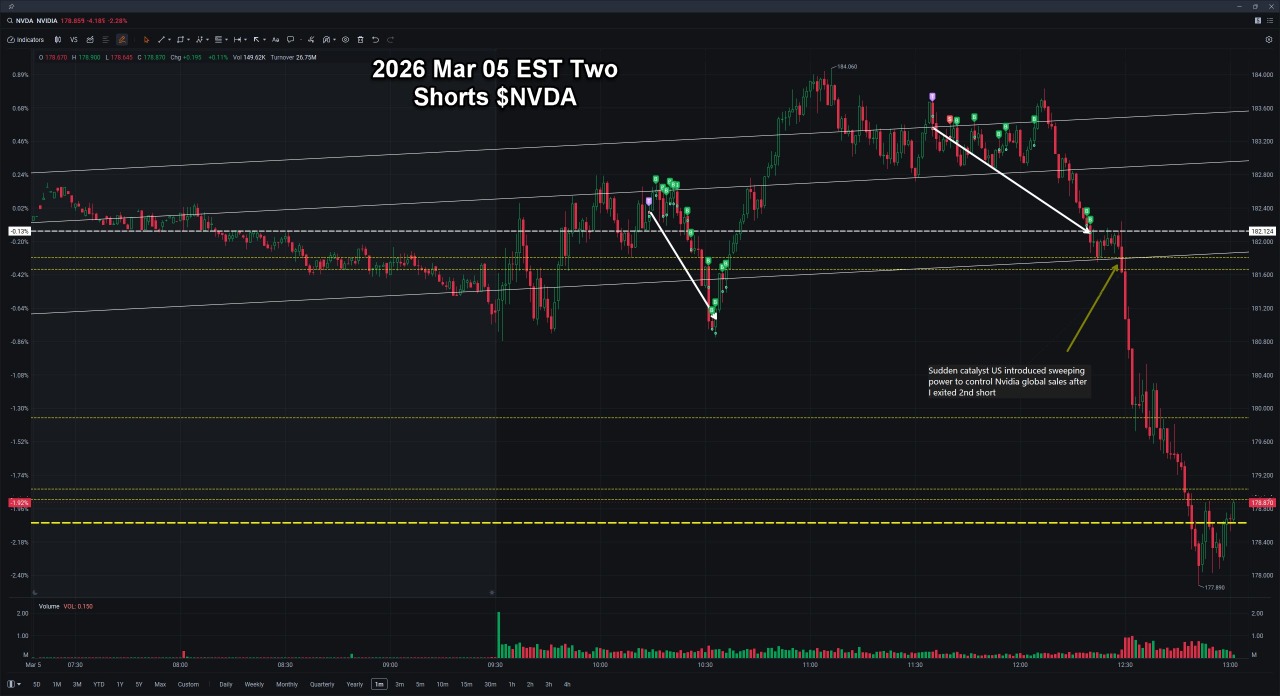Open the list panel icon top right
The width and height of the screenshot is (1280, 696).
pyautogui.click(x=1270, y=20)
